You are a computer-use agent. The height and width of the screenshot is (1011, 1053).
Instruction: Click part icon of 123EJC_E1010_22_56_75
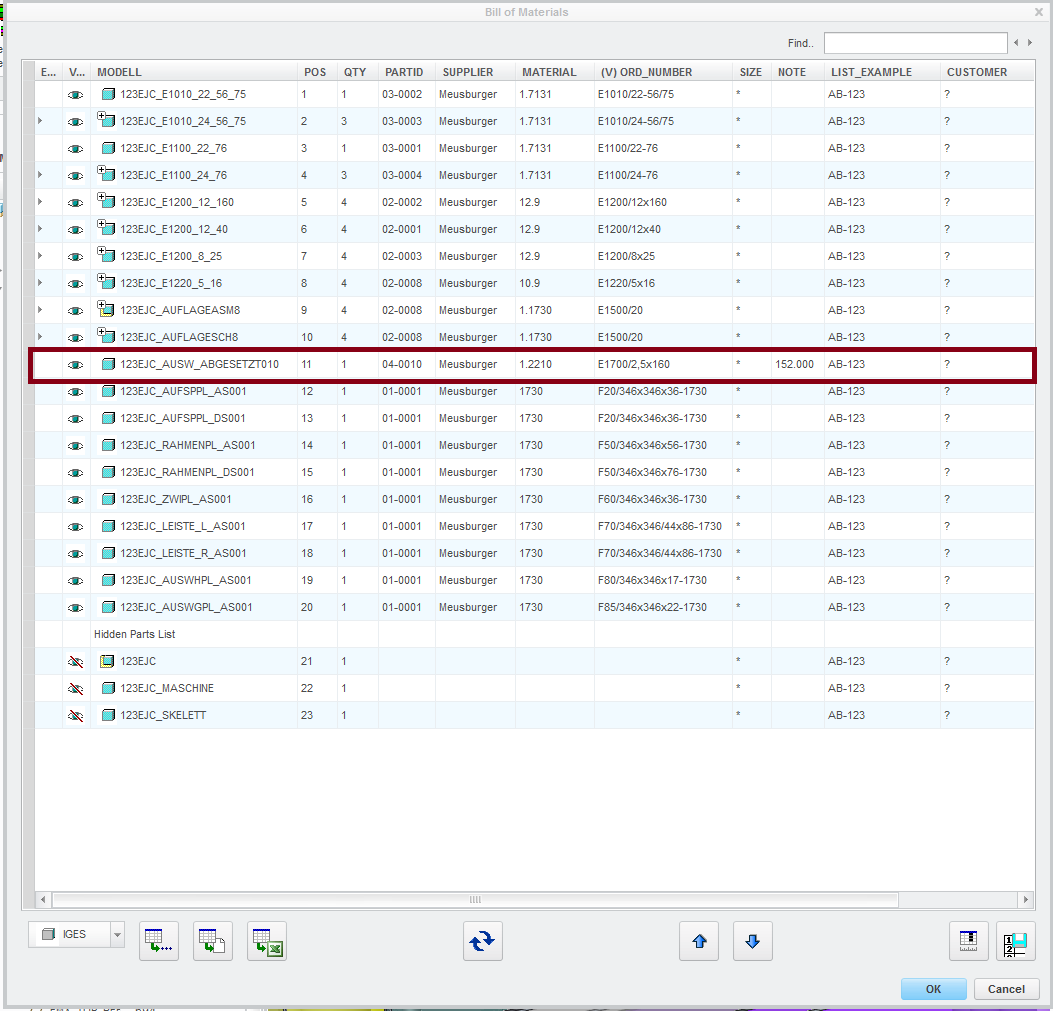point(107,94)
